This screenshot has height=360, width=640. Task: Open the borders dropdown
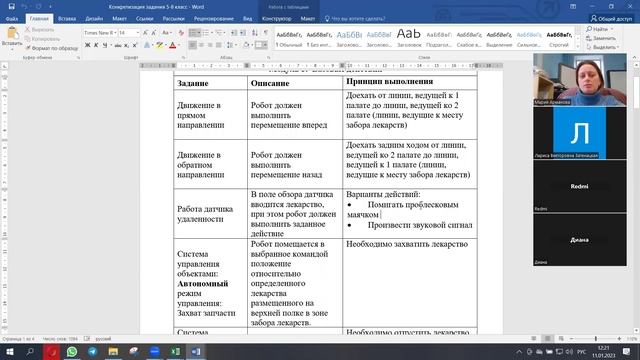point(265,45)
